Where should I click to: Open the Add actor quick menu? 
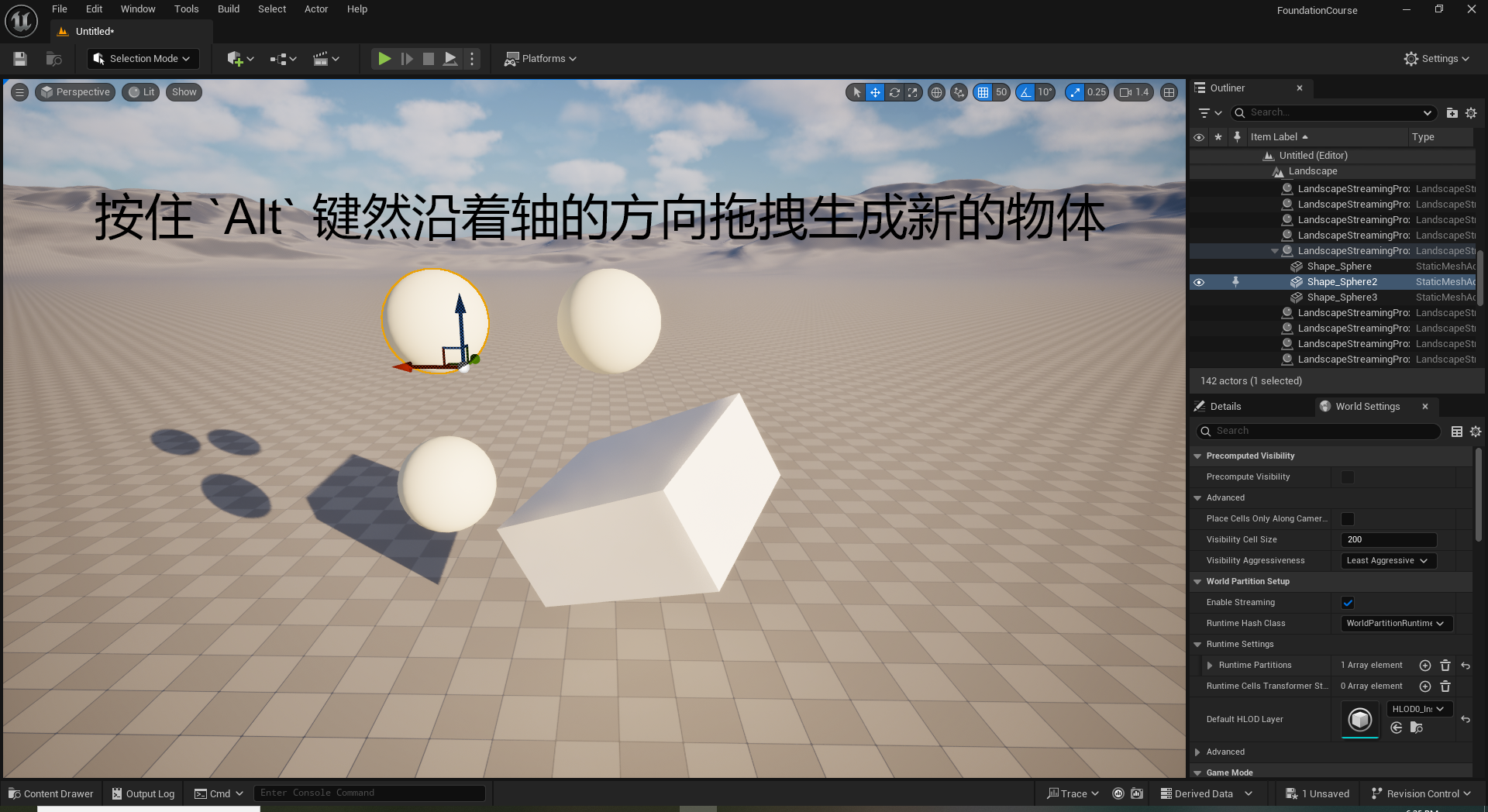240,59
